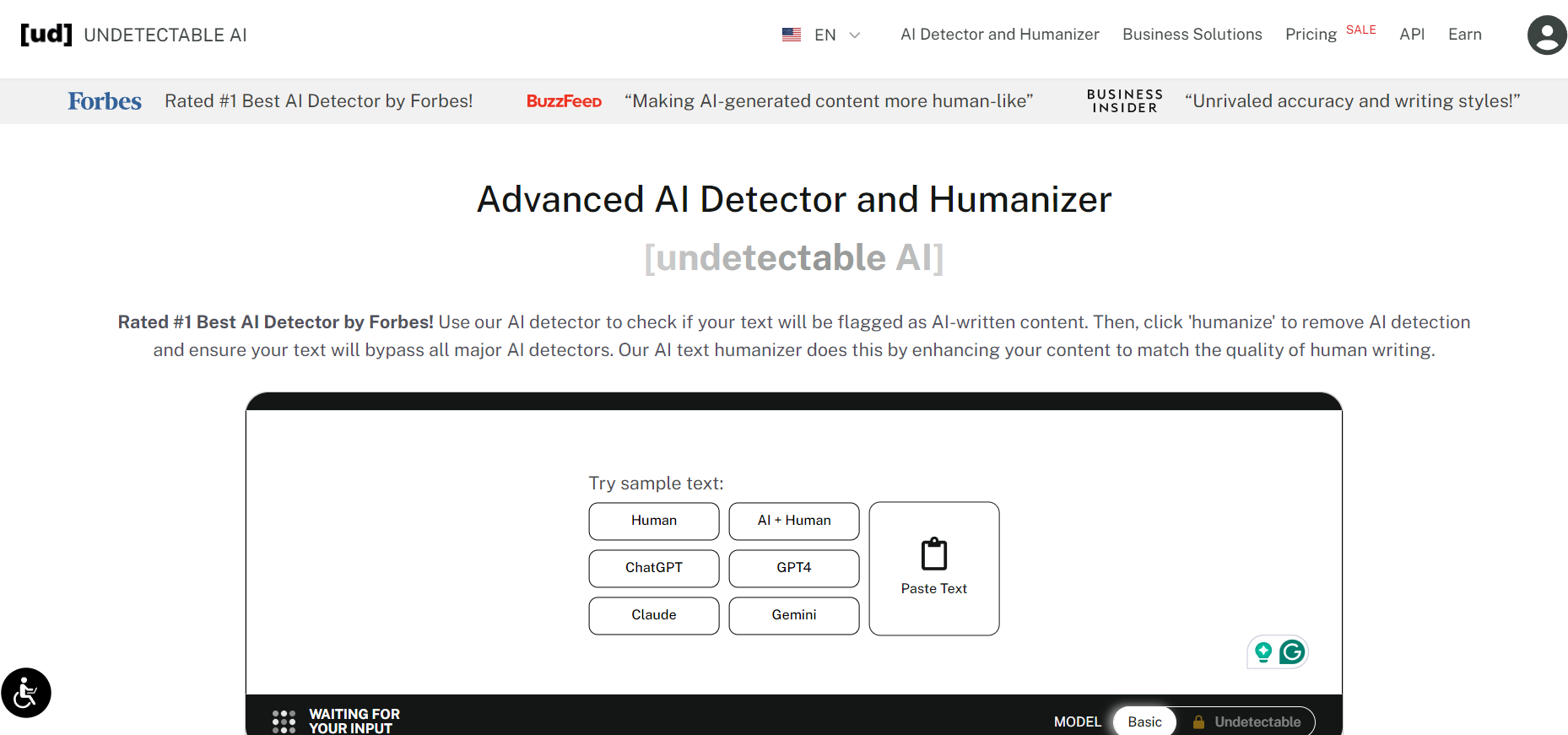Click the [undetectable AI] gray subtitle

pos(794,257)
